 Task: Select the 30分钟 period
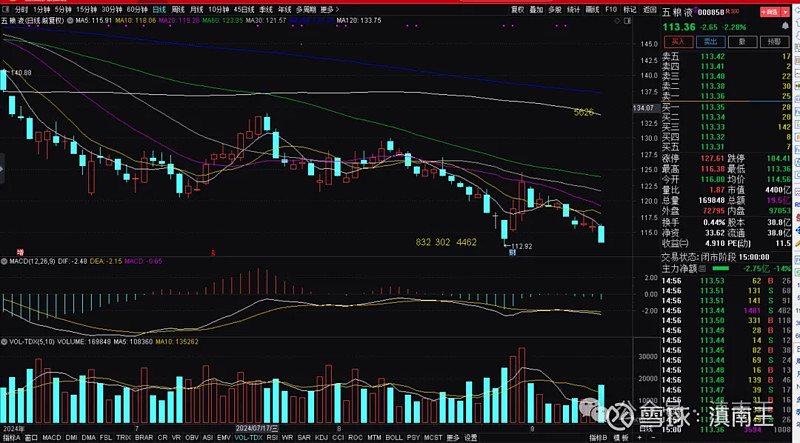tap(112, 10)
